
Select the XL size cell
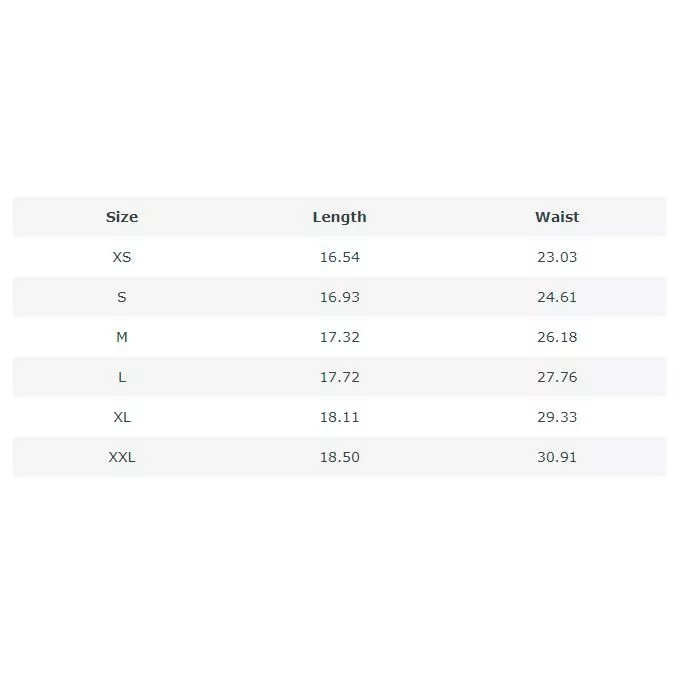(122, 417)
